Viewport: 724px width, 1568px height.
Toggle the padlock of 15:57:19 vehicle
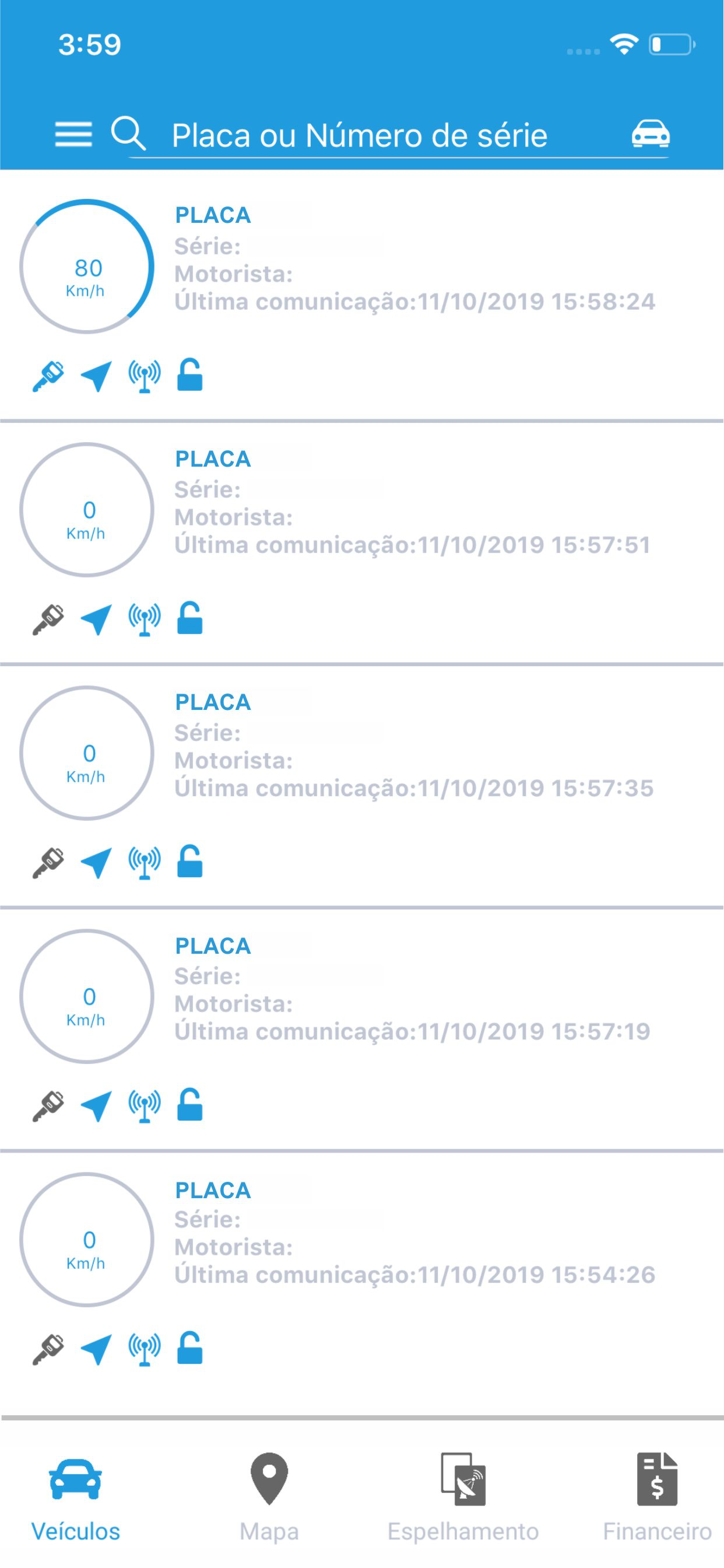point(189,1105)
